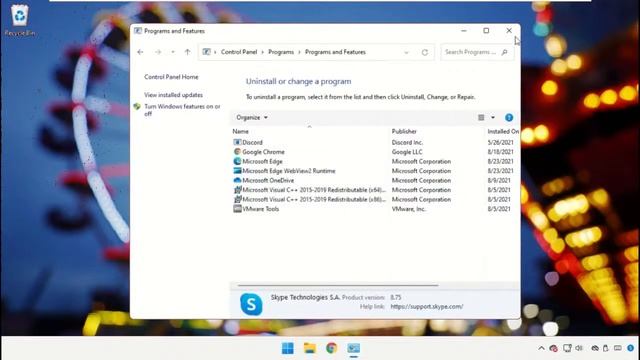Select Programs in the breadcrumb path
This screenshot has height=360, width=640.
point(281,52)
